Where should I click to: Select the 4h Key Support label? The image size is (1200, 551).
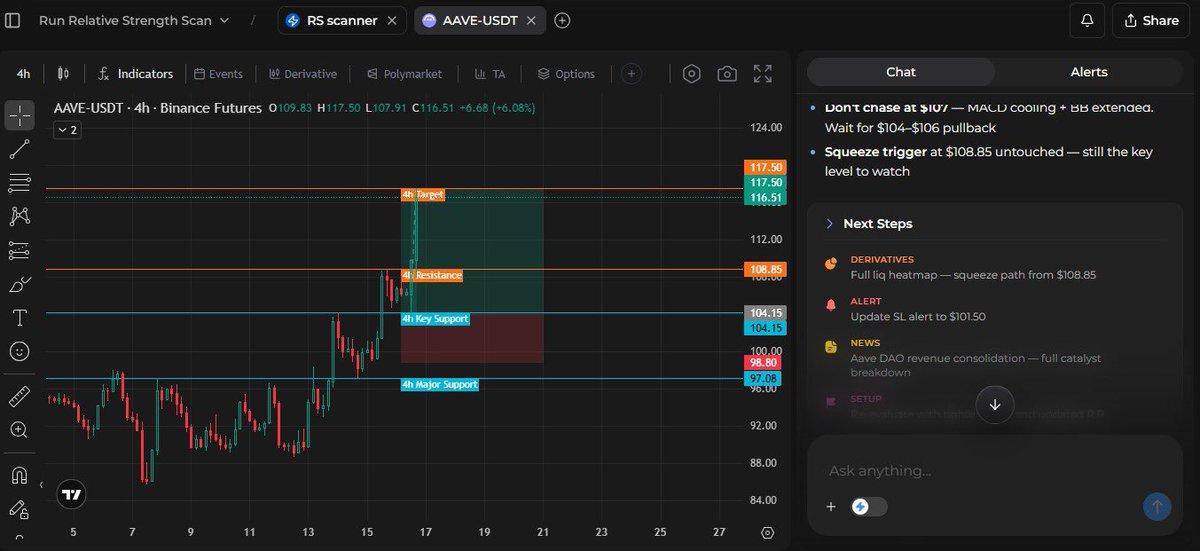tap(435, 319)
